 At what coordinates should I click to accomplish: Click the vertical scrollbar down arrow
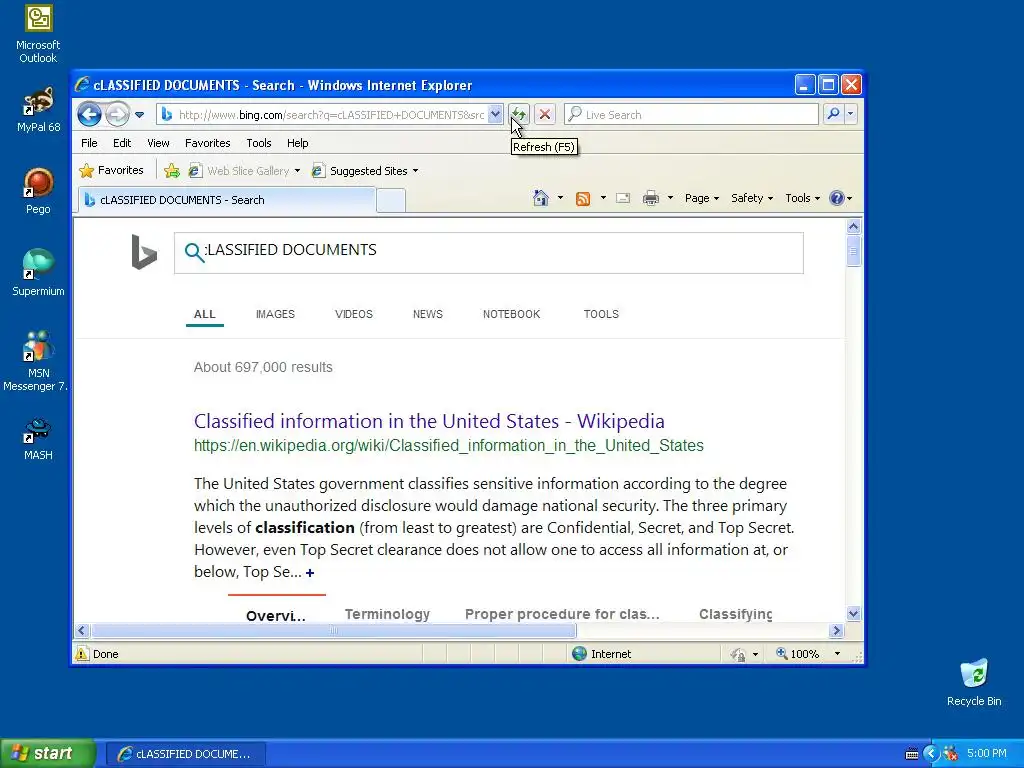tap(854, 613)
